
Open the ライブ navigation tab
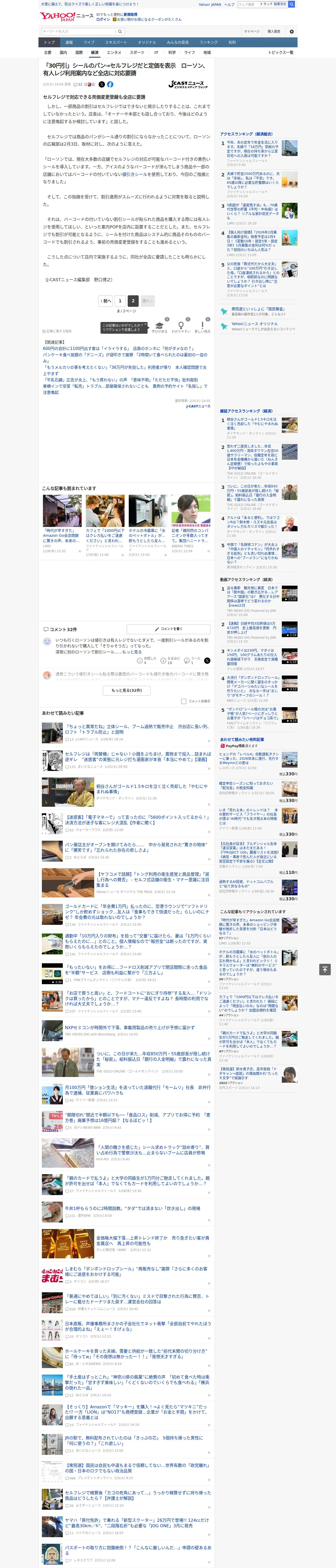point(89,43)
